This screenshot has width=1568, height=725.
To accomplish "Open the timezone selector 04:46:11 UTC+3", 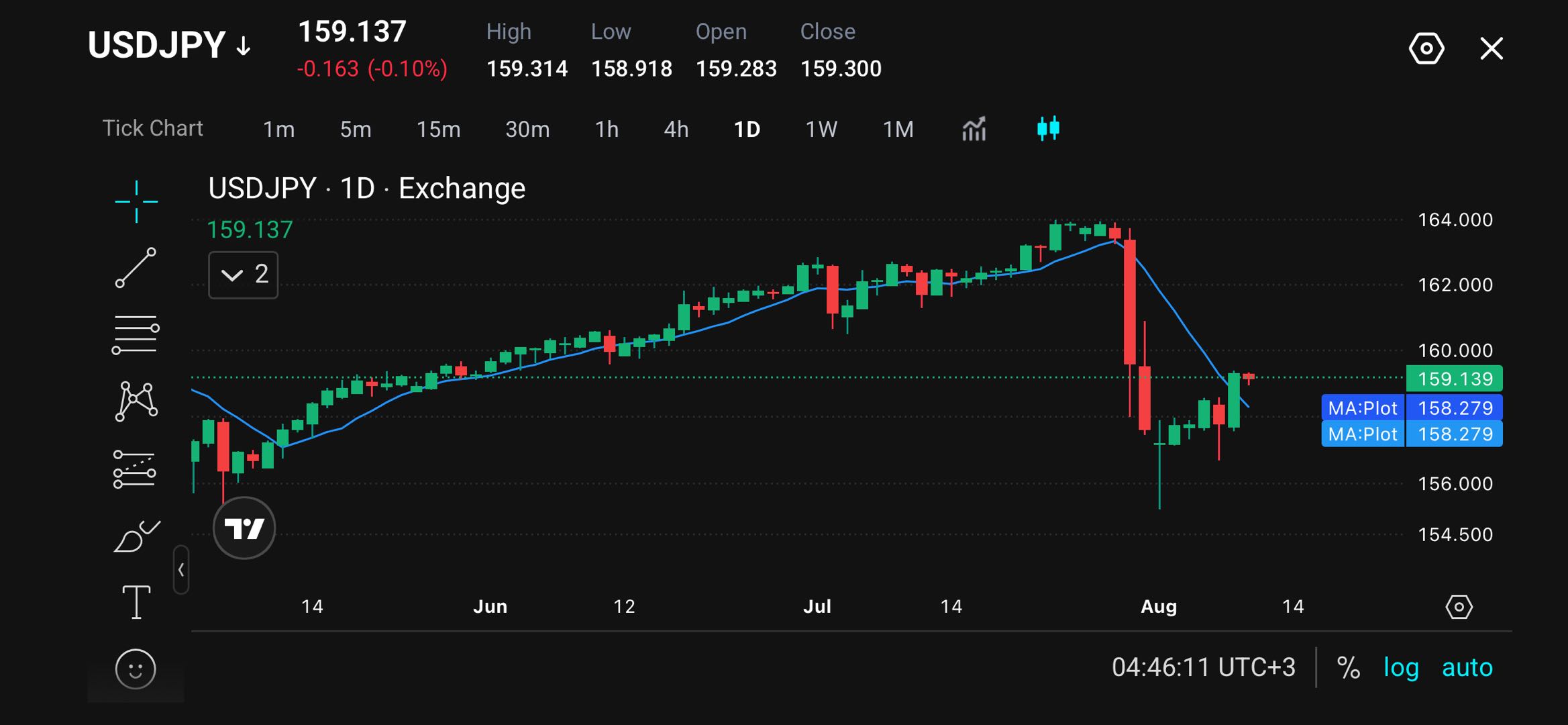I will tap(1203, 667).
